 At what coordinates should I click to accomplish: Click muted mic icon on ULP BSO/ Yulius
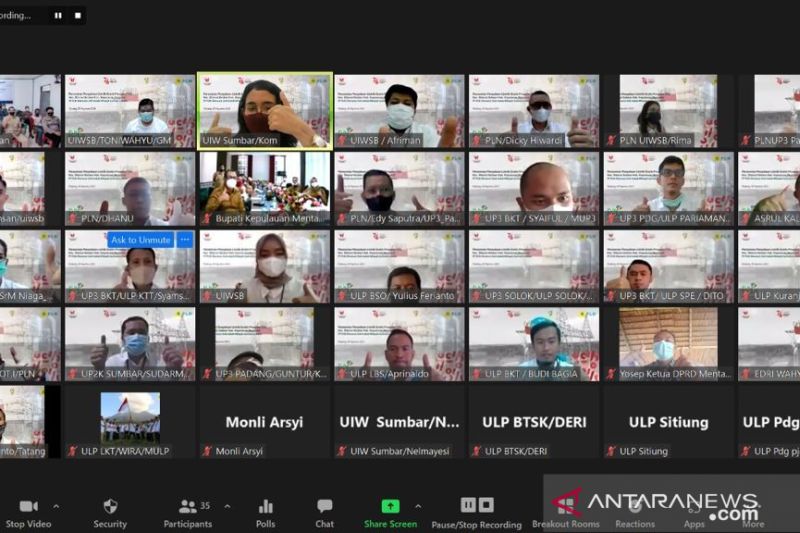[342, 296]
